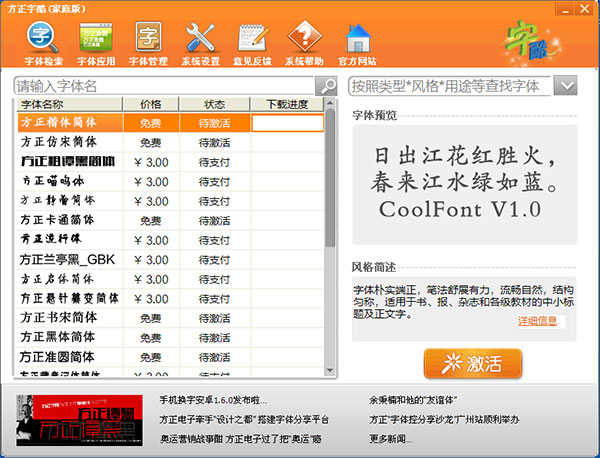600x458 pixels.
Task: Open the 更多新闻 link
Action: click(391, 439)
